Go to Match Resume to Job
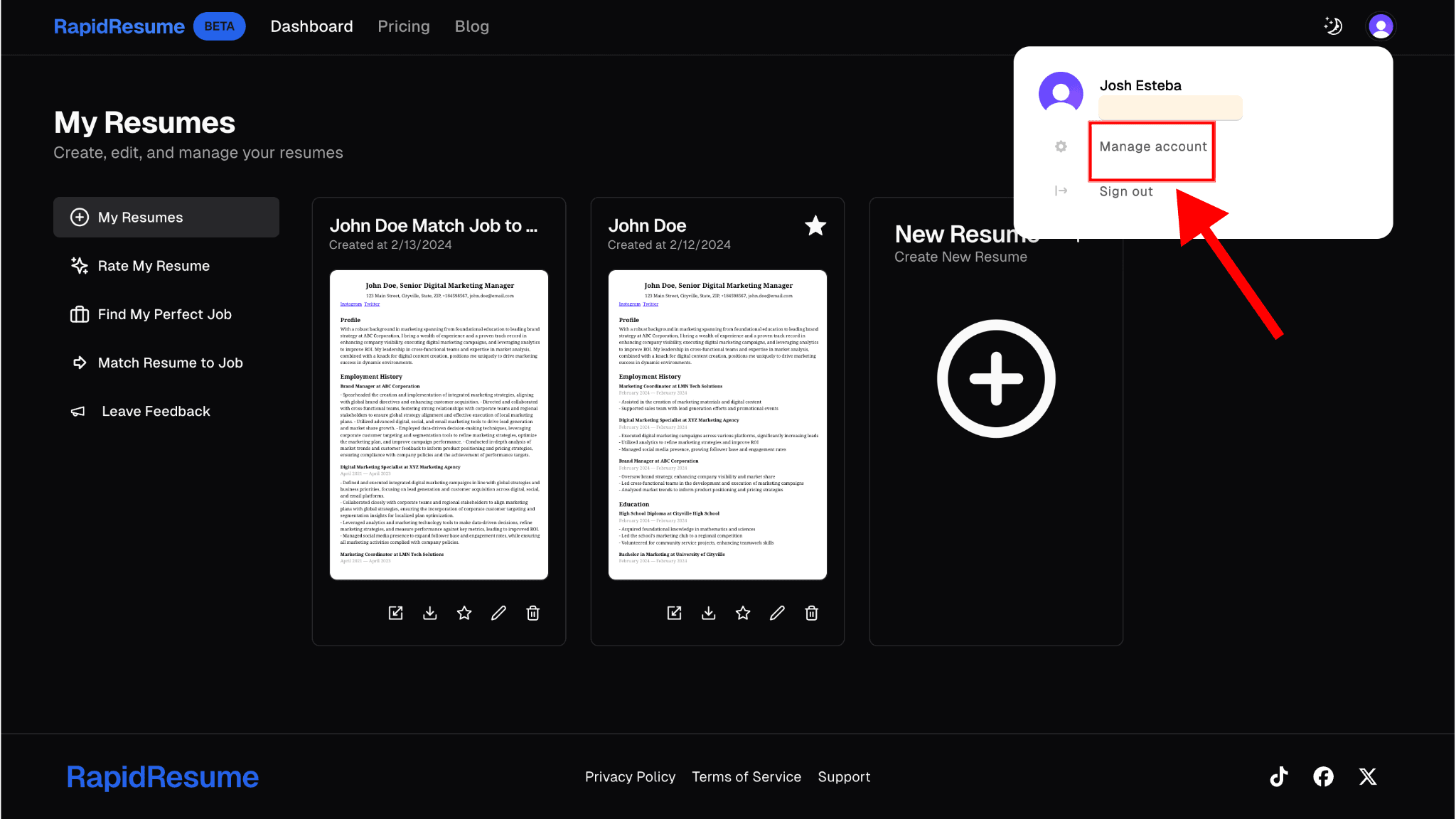This screenshot has width=1456, height=819. pyautogui.click(x=170, y=363)
